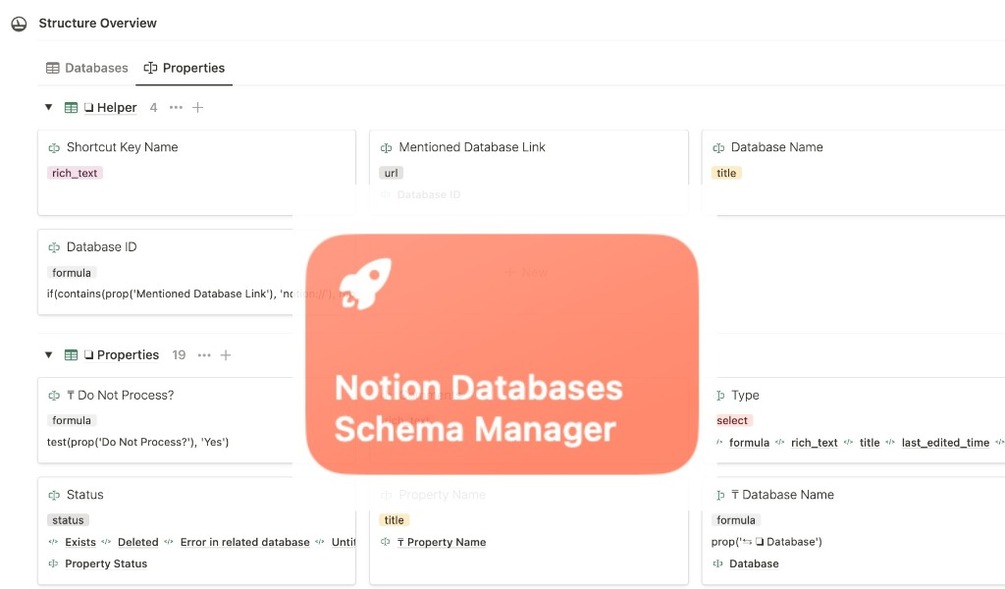The width and height of the screenshot is (1005, 589).
Task: Open the Exists status option
Action: coord(80,542)
